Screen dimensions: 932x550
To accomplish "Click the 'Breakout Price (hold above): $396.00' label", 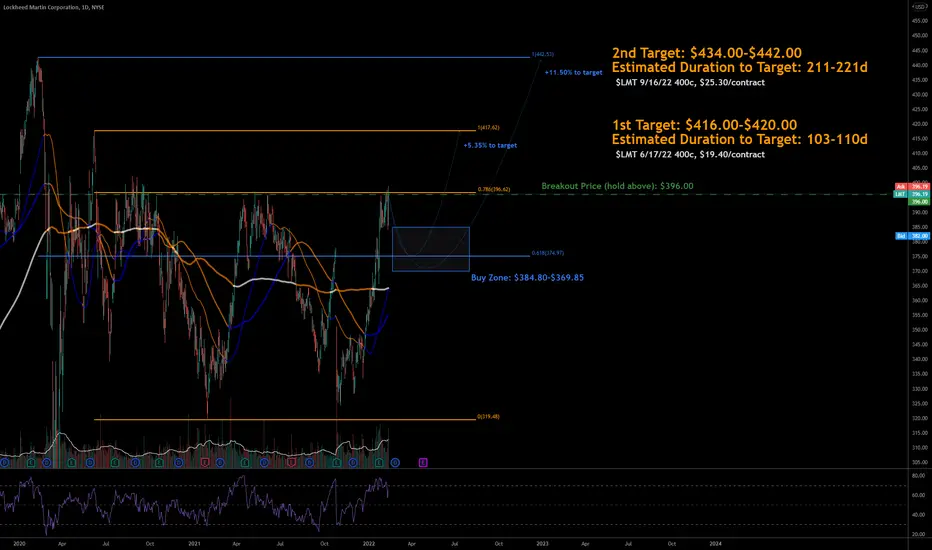I will (x=617, y=186).
